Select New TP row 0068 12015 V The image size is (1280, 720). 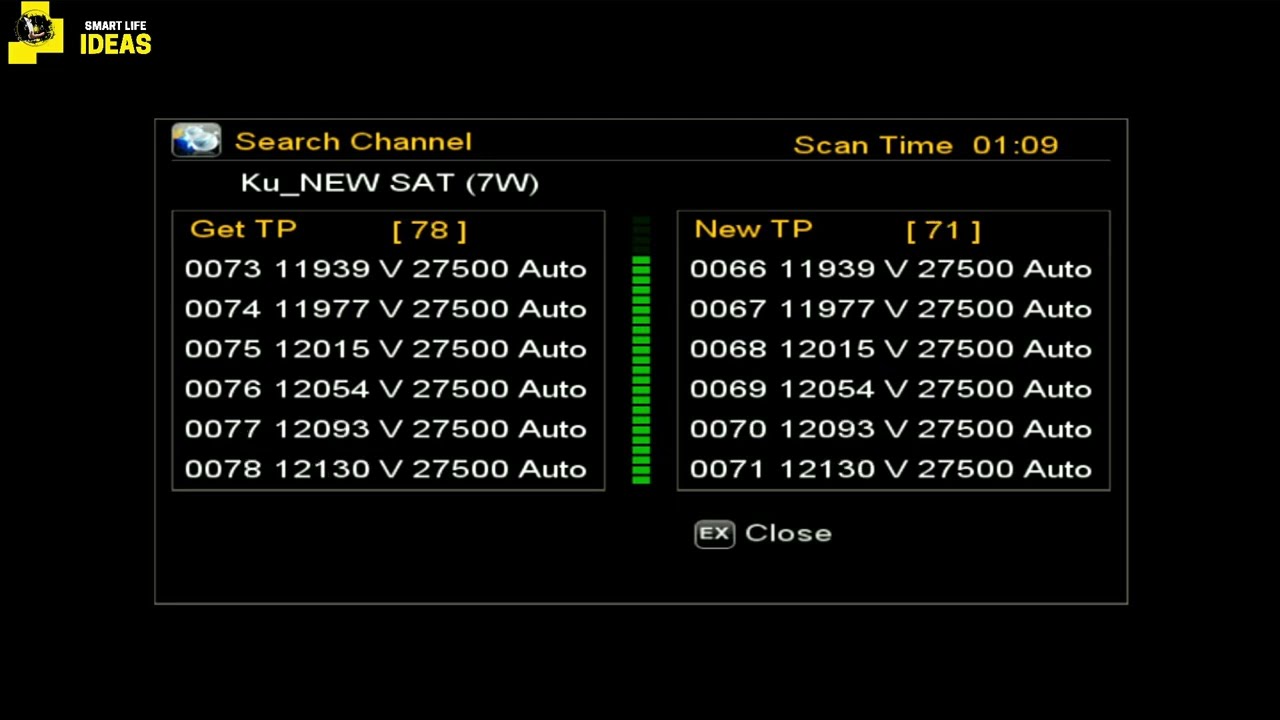pyautogui.click(x=891, y=349)
